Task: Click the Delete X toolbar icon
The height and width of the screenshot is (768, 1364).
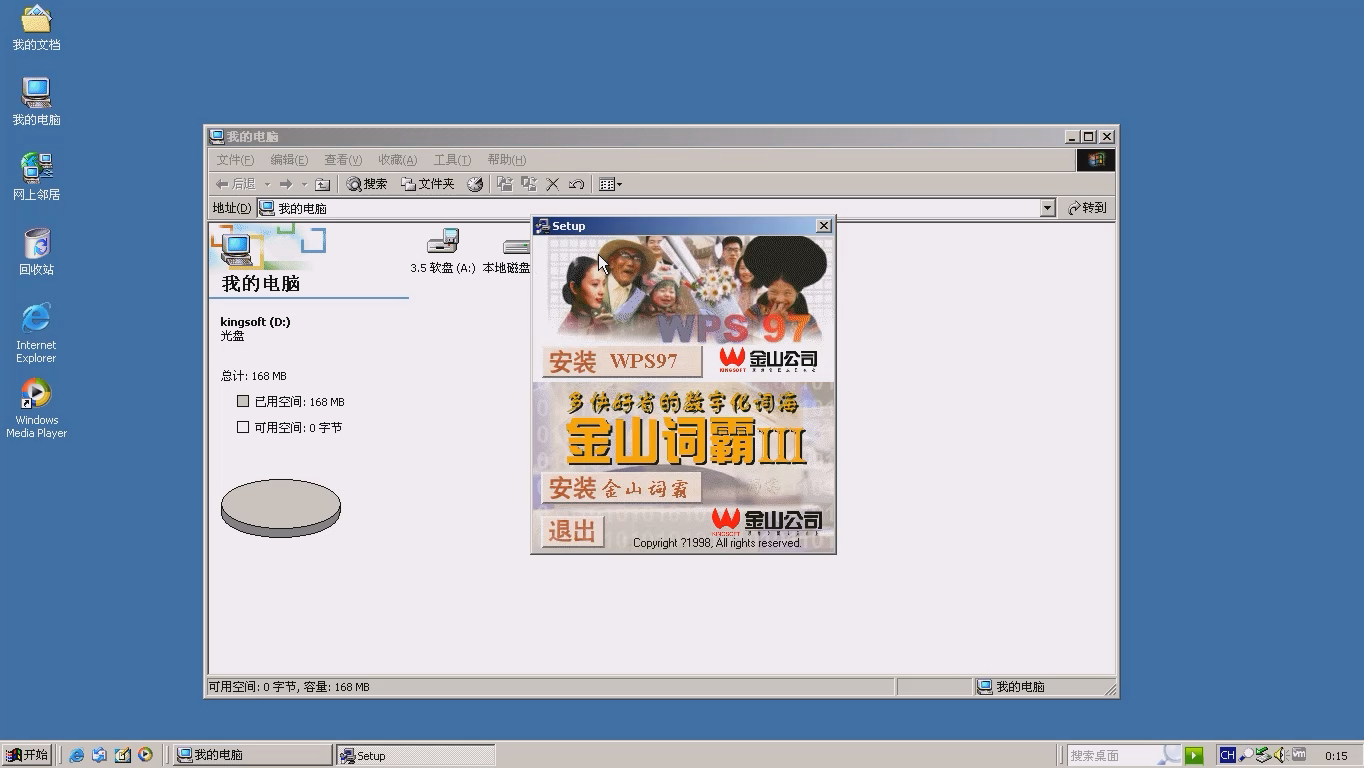Action: pyautogui.click(x=553, y=184)
